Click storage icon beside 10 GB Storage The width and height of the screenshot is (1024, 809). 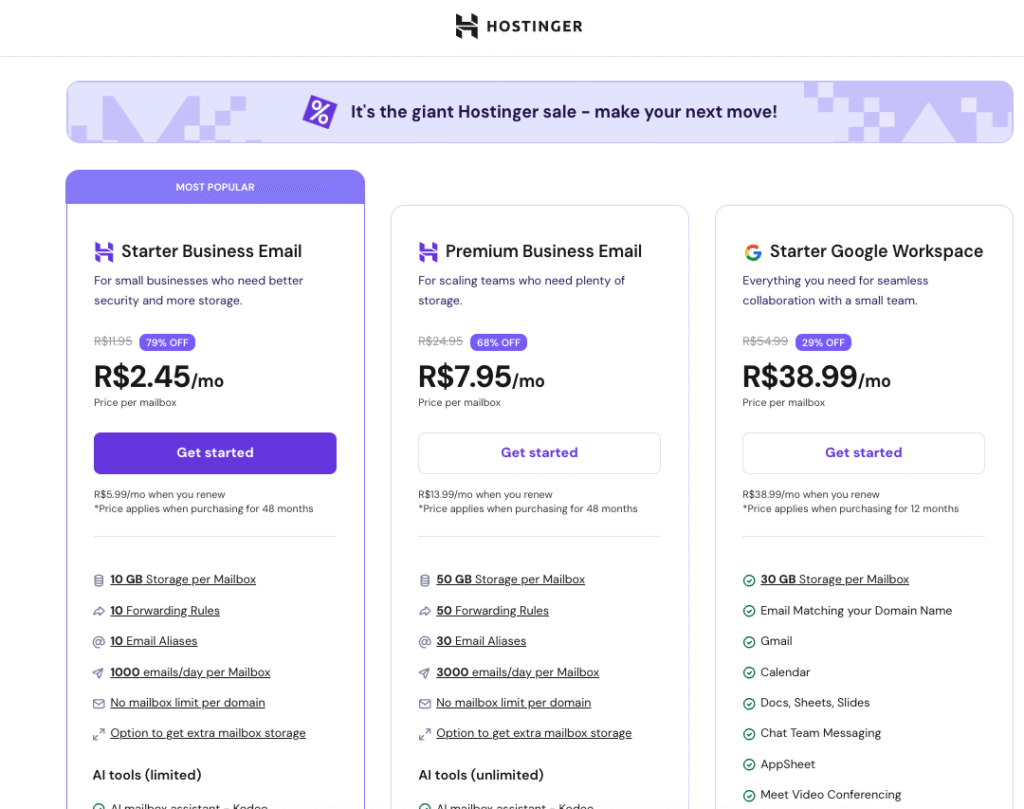point(99,580)
